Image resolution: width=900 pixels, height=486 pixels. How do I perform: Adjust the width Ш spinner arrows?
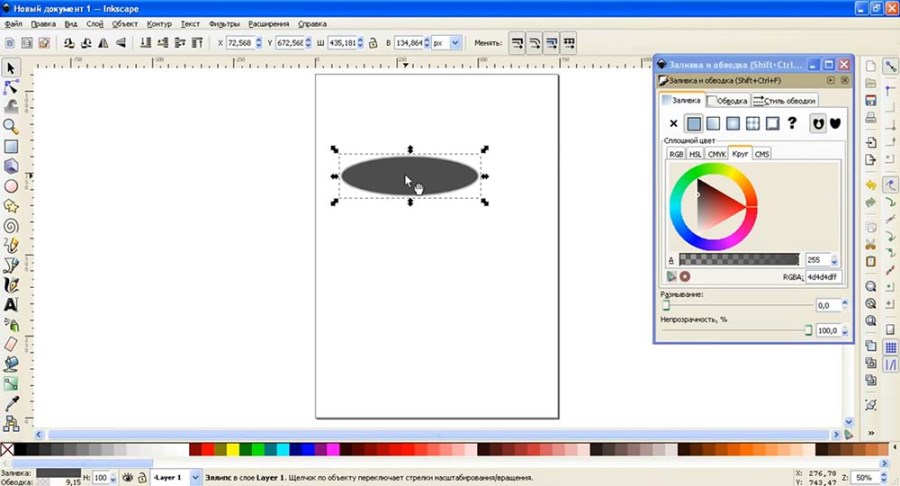[360, 43]
